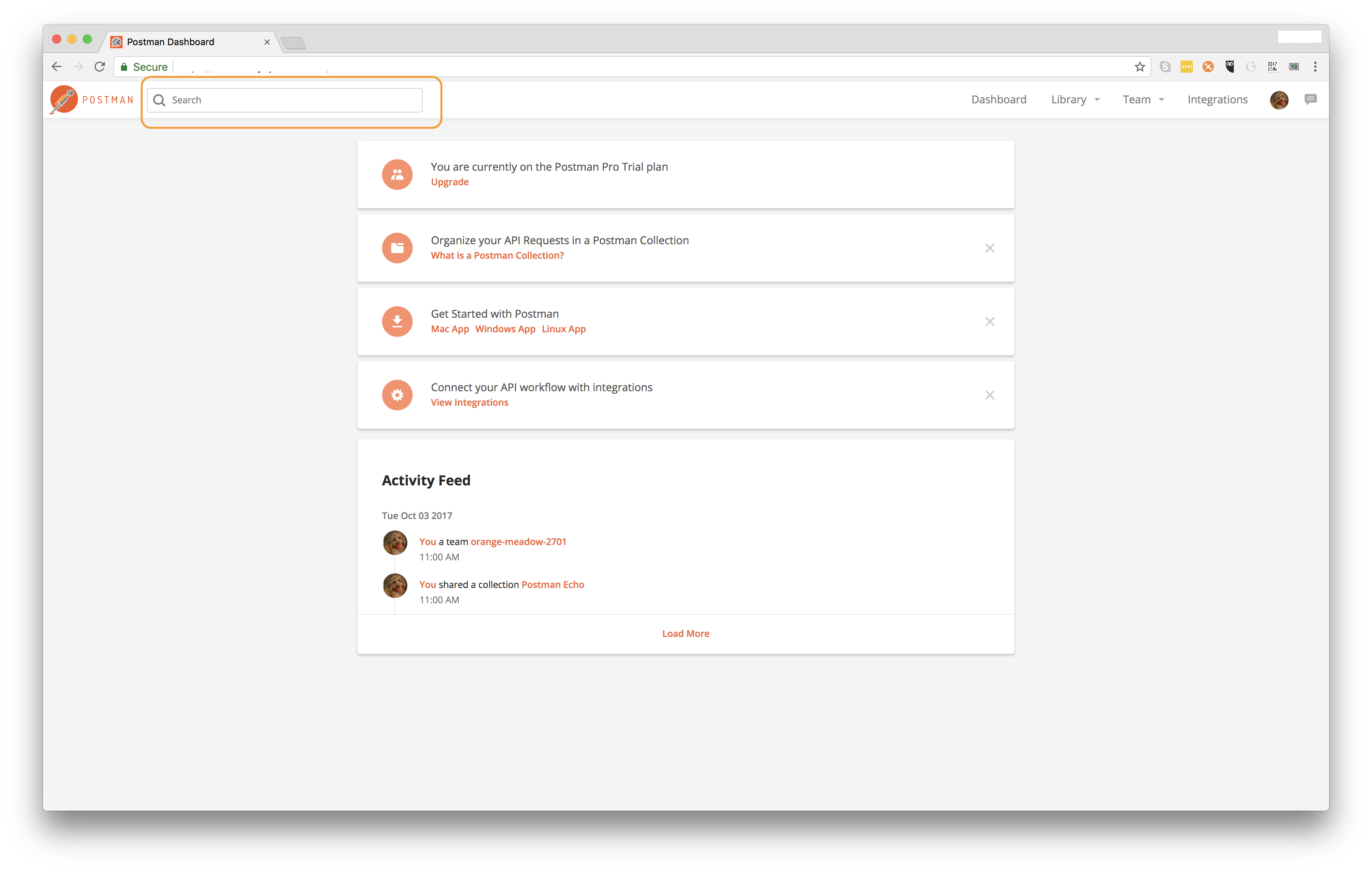Dismiss the Get Started with Postman card
This screenshot has width=1372, height=872.
990,321
